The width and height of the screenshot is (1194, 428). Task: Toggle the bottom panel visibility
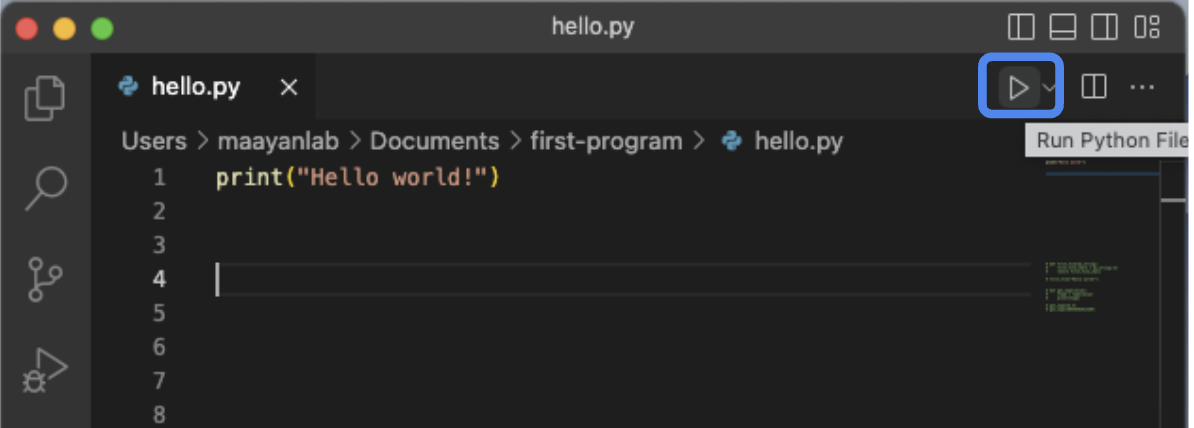(x=1063, y=25)
